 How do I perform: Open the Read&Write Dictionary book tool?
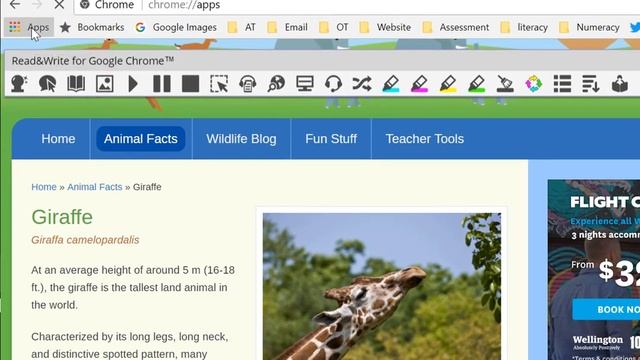point(76,84)
